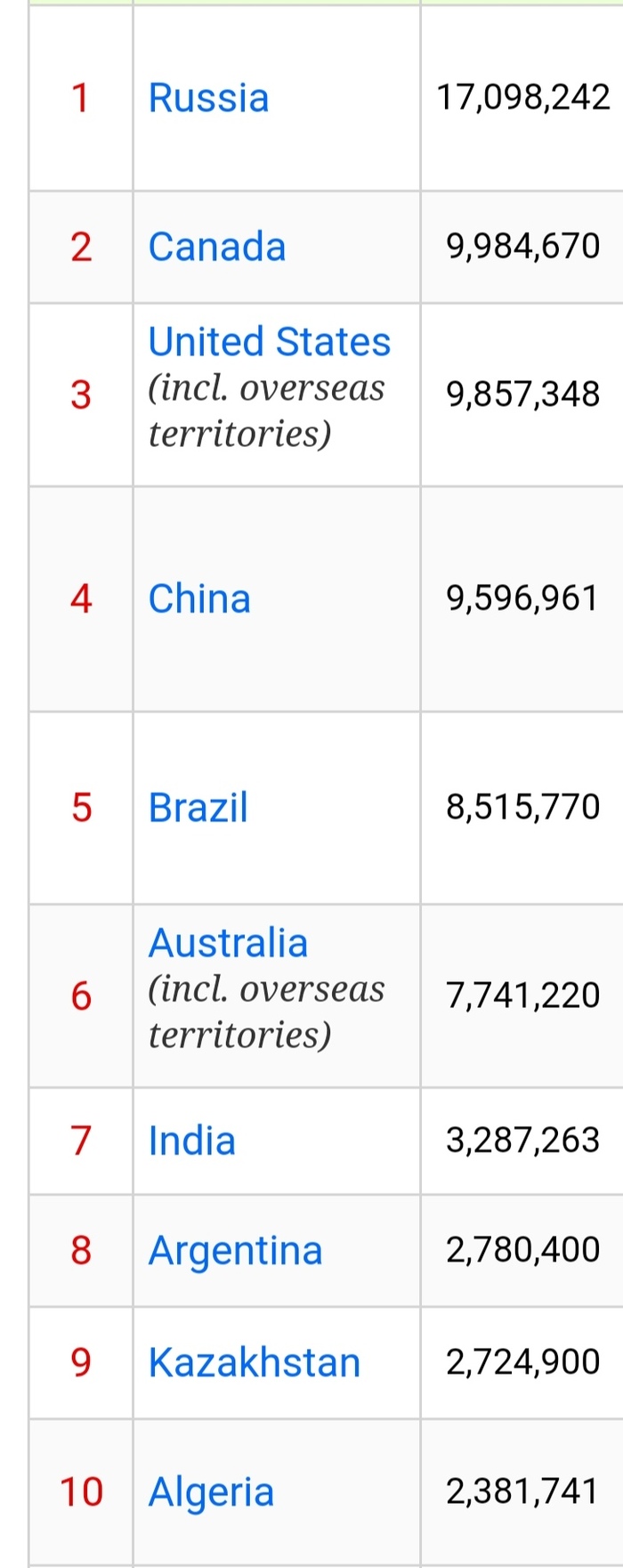Click the area figure 9,984,670
The height and width of the screenshot is (1568, 623).
523,247
